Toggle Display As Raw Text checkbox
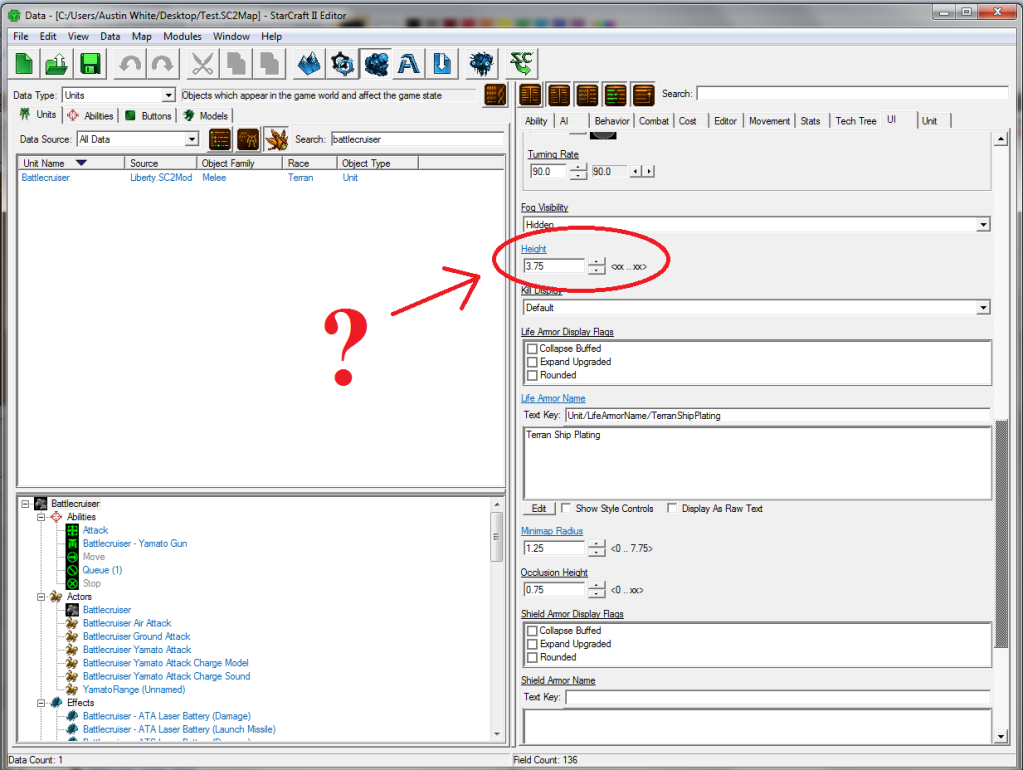Screen dimensions: 1023x770 672,508
